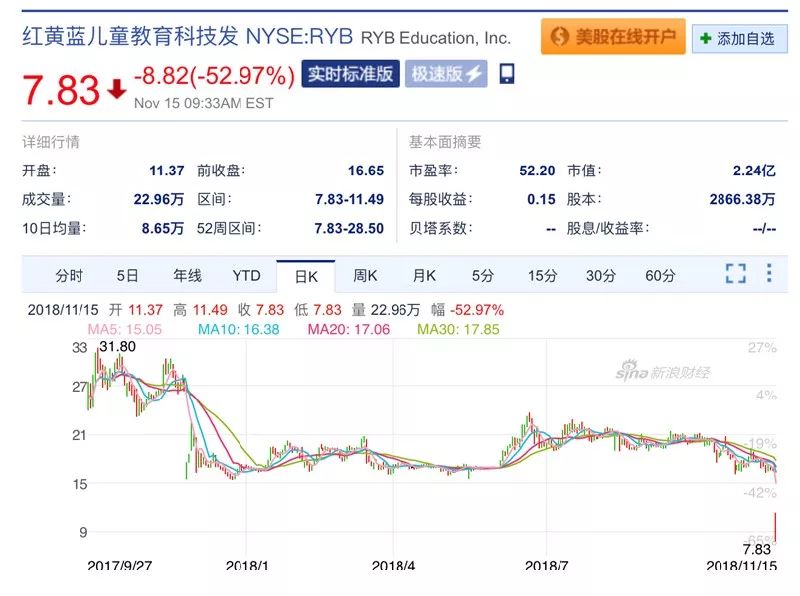The height and width of the screenshot is (596, 800).
Task: Click the 基本面摘要 section heading
Action: coord(445,142)
